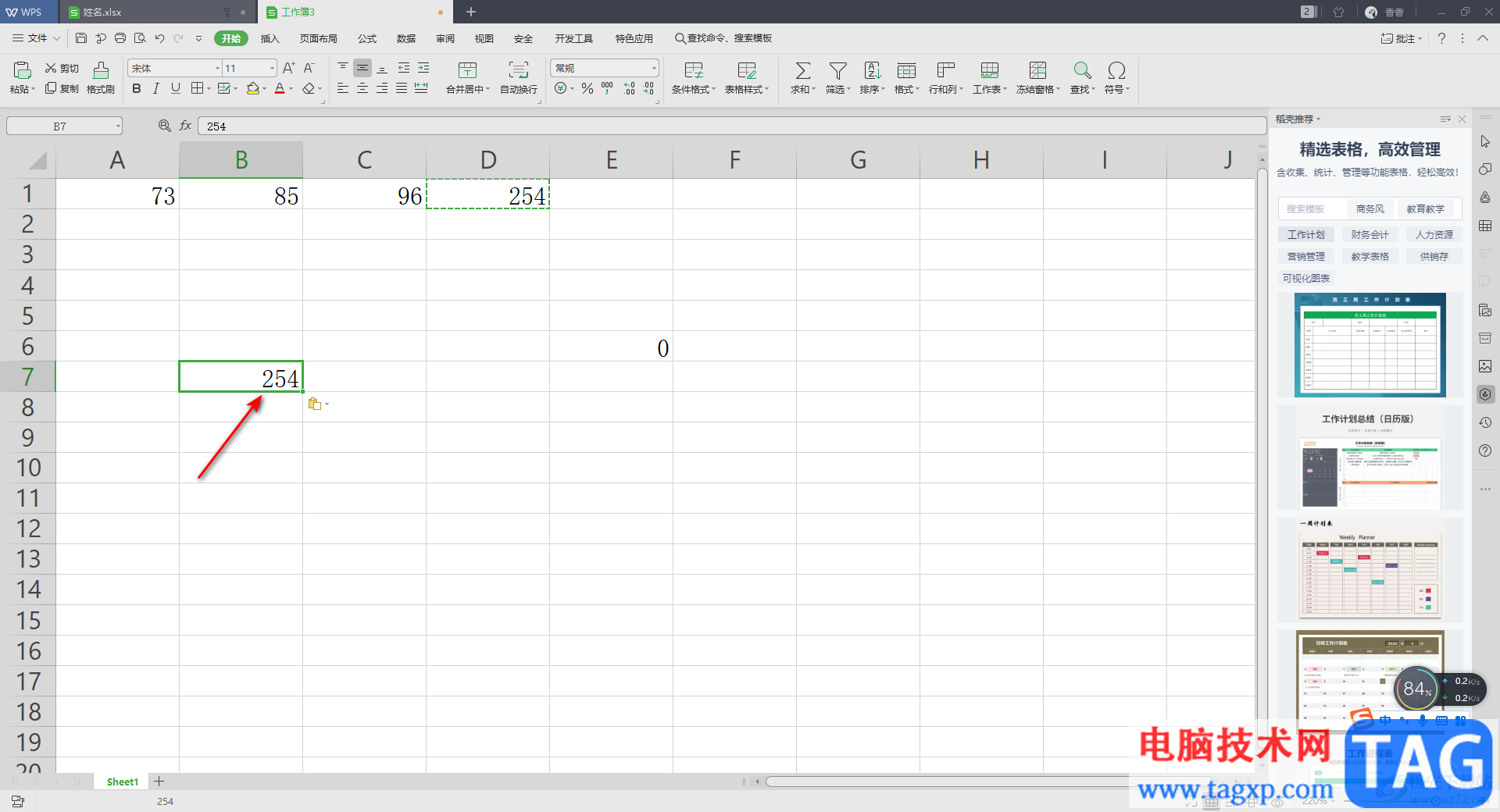Click the Wrap Text (自动换行) icon
The height and width of the screenshot is (812, 1500).
[518, 70]
